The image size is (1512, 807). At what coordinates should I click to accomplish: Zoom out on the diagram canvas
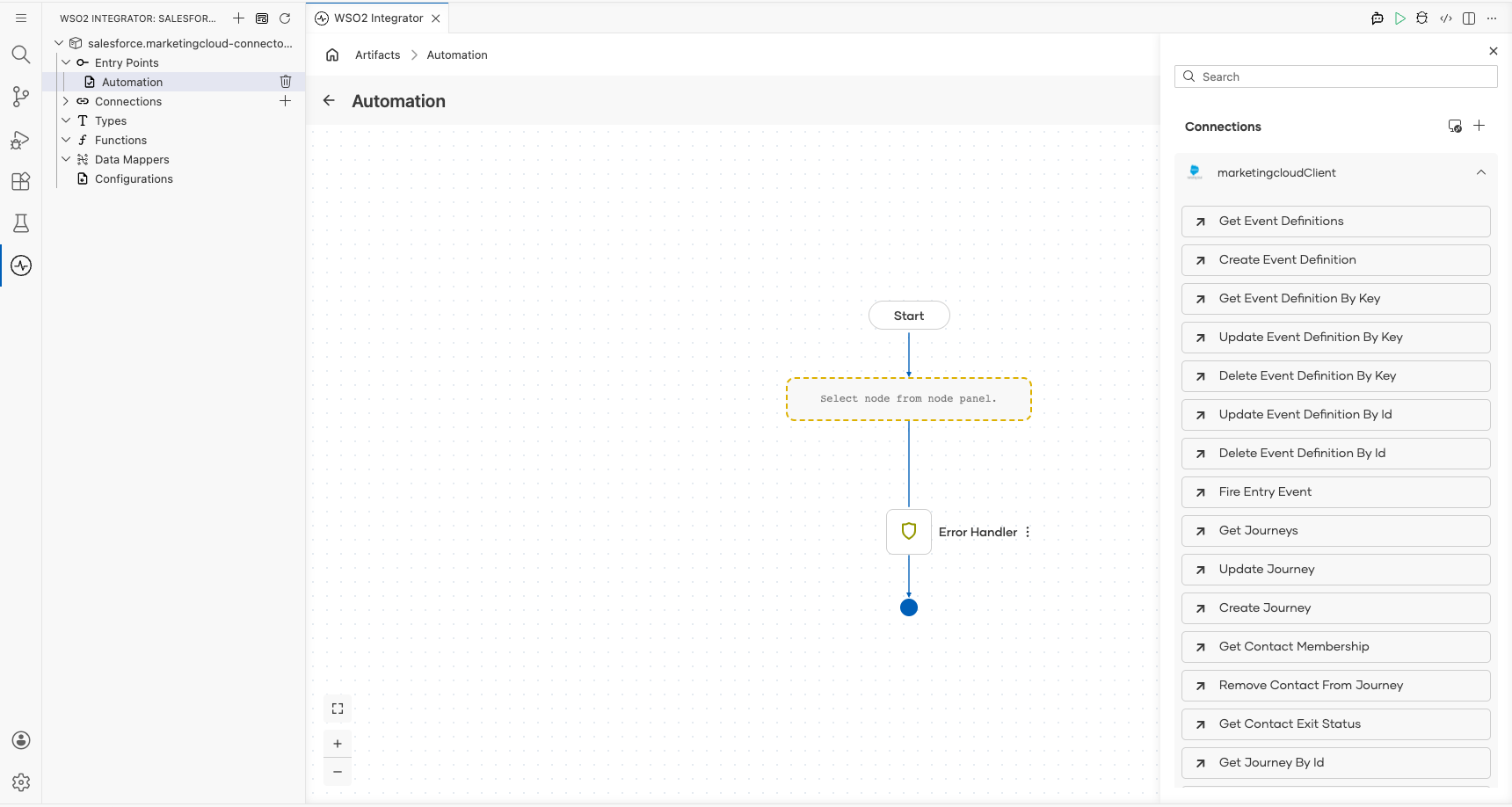coord(338,772)
